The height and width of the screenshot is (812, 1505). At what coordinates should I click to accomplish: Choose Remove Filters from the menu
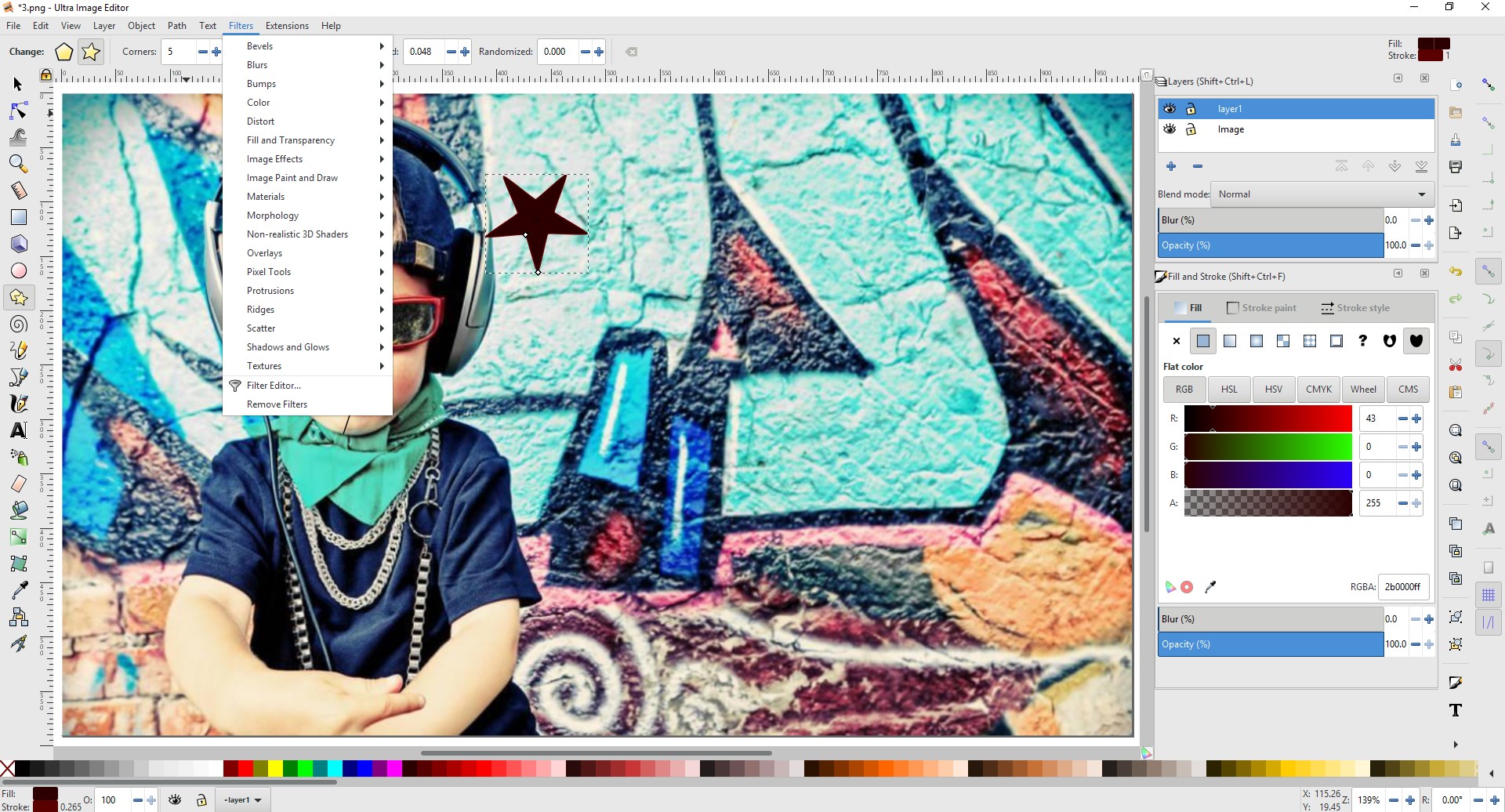tap(308, 404)
